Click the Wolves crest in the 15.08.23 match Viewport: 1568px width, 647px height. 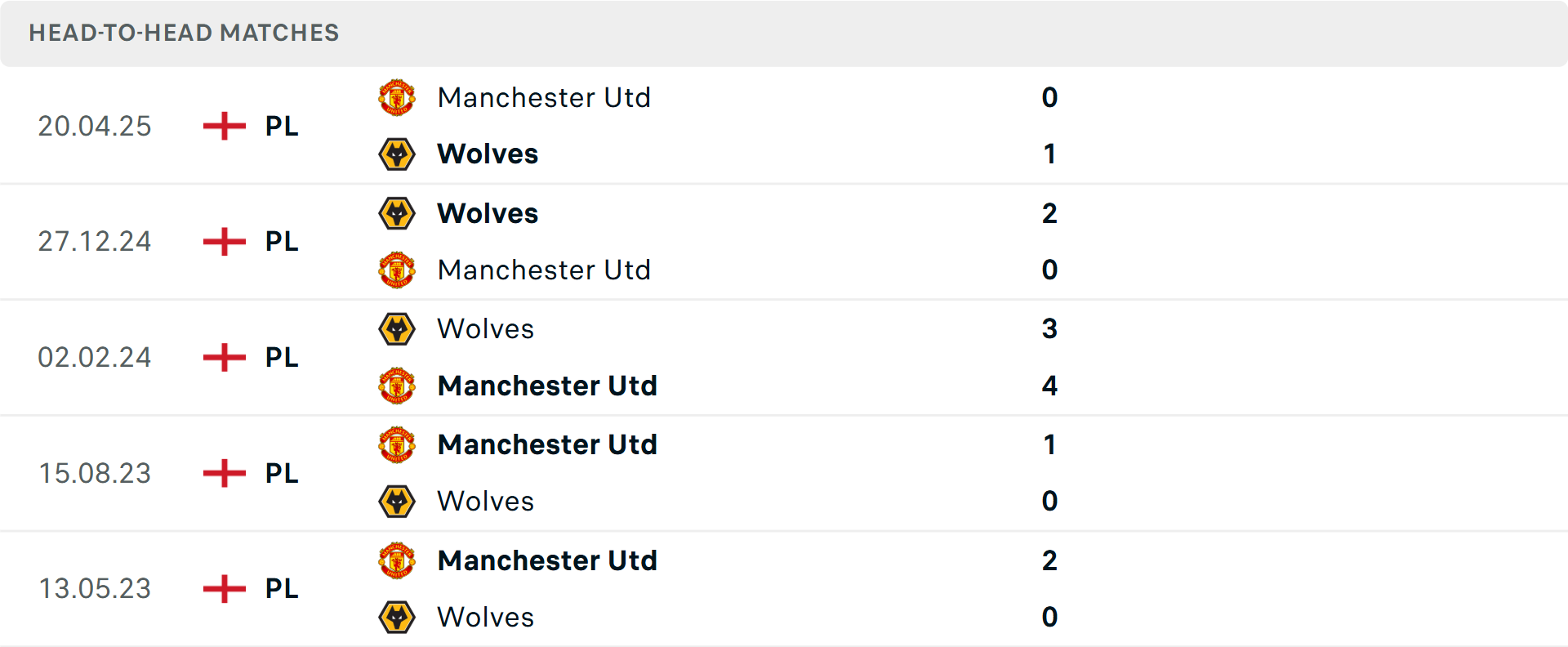[397, 501]
